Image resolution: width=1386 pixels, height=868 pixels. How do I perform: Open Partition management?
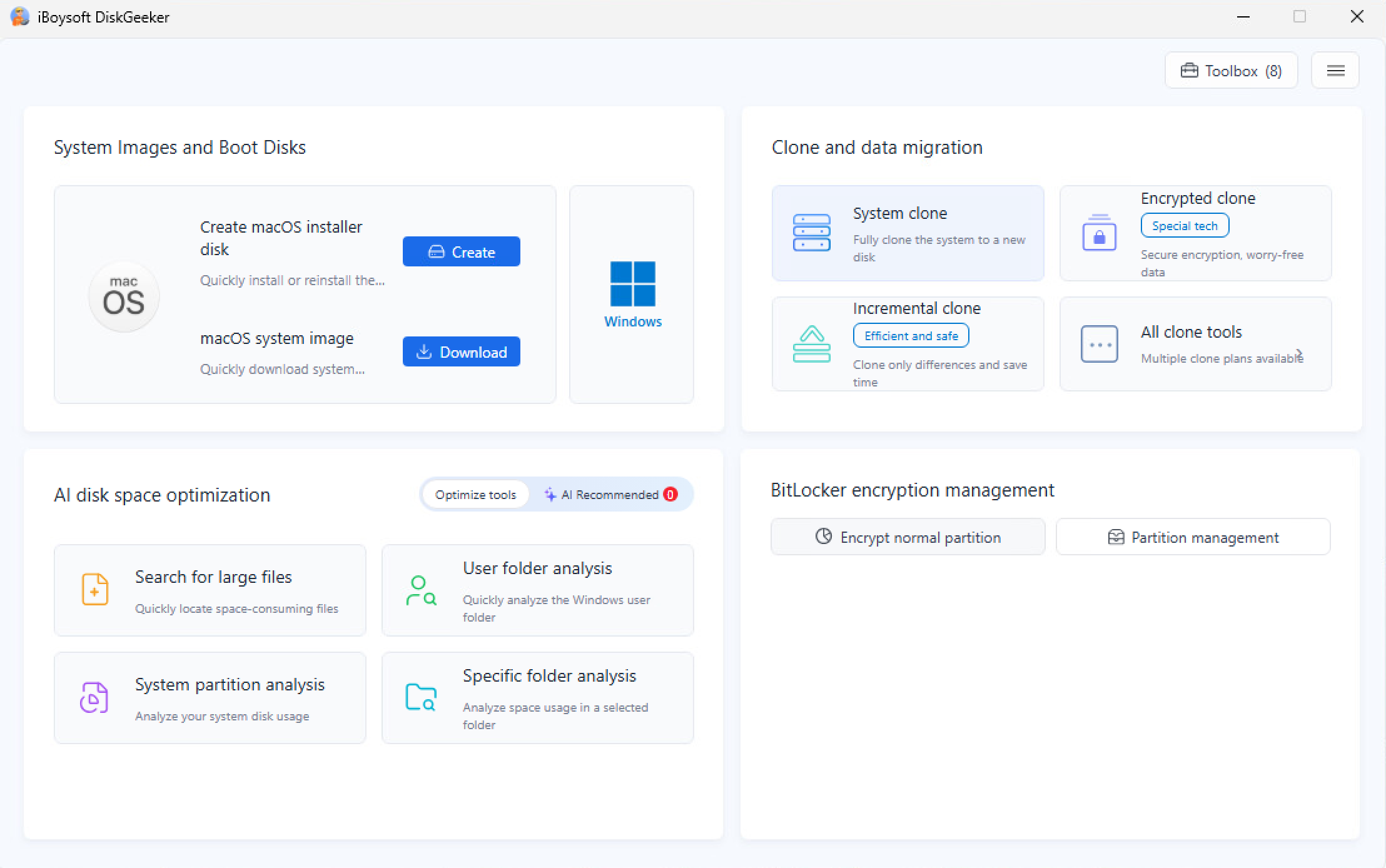(1193, 537)
